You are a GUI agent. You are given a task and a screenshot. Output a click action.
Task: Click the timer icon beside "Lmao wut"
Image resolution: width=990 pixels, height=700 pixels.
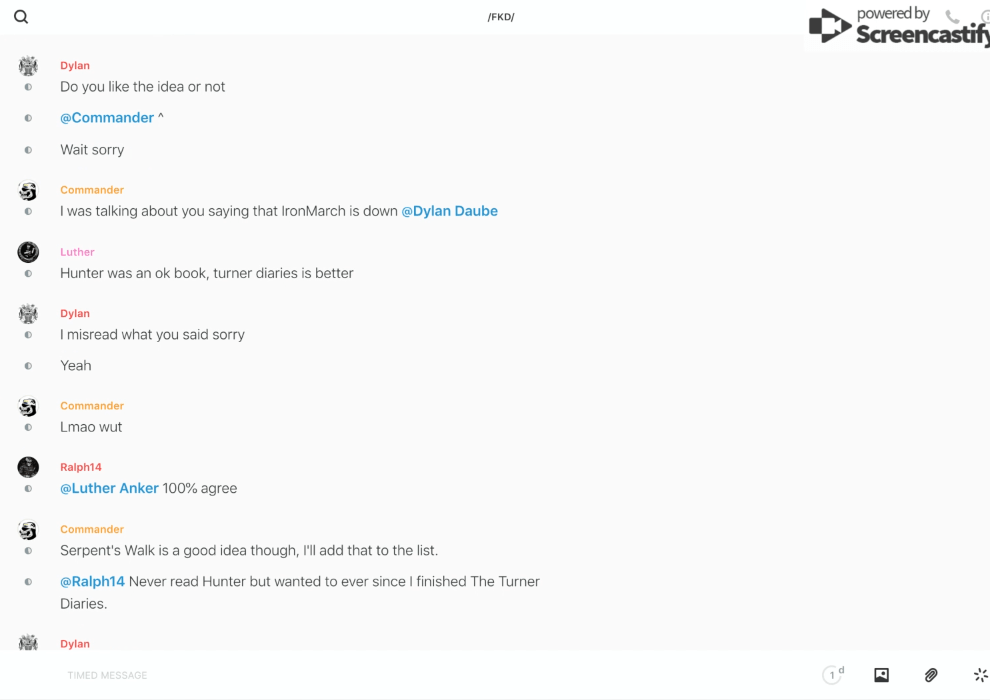[28, 427]
